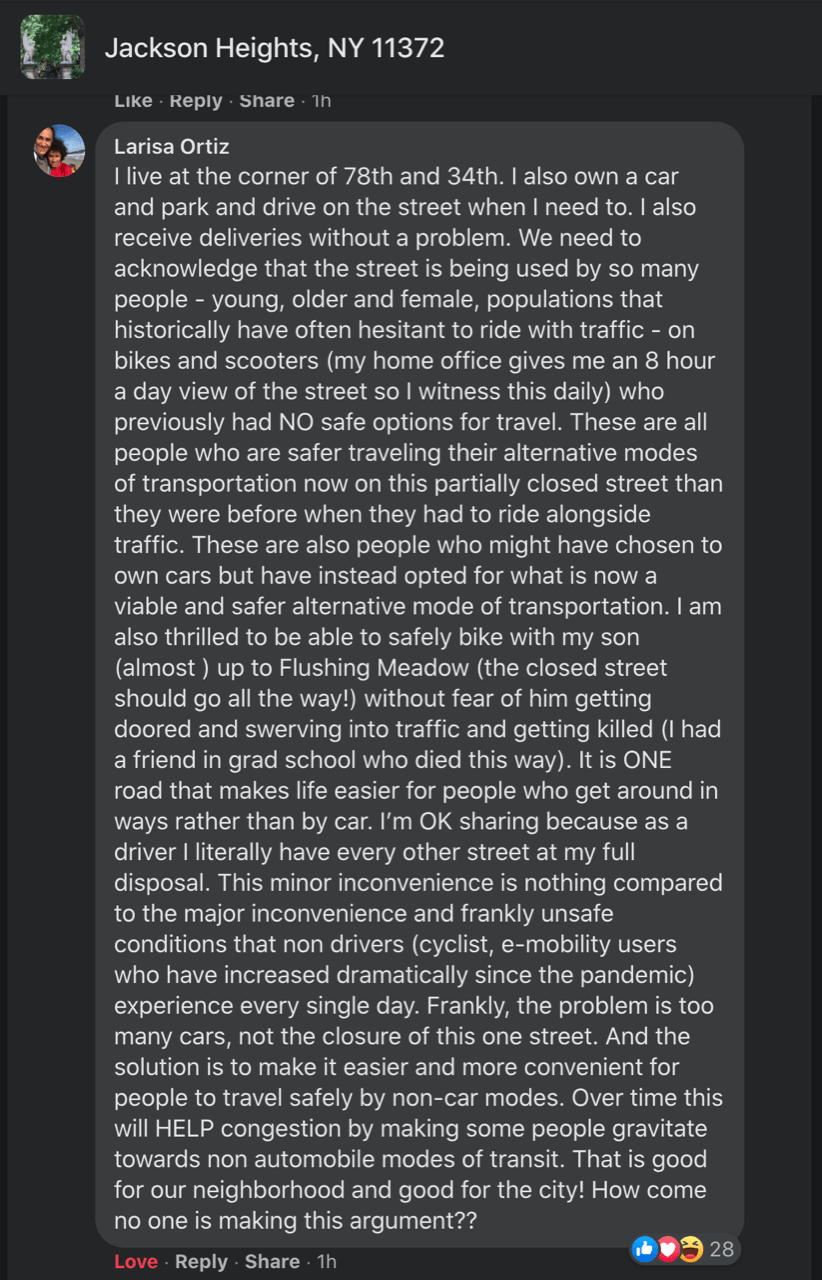The height and width of the screenshot is (1280, 822).
Task: Click Share on the previous comment
Action: tap(267, 101)
